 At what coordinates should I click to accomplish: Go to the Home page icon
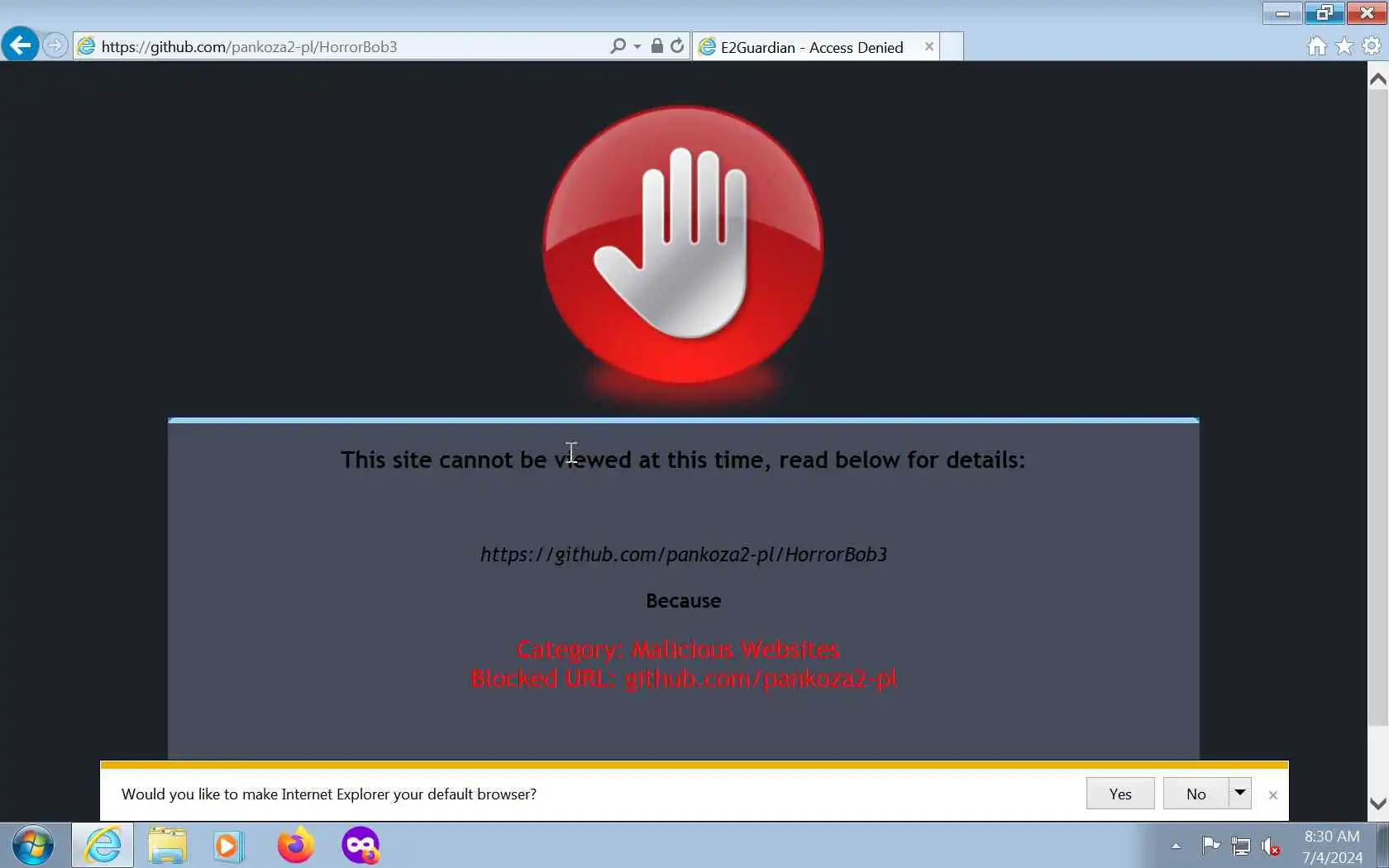1317,46
